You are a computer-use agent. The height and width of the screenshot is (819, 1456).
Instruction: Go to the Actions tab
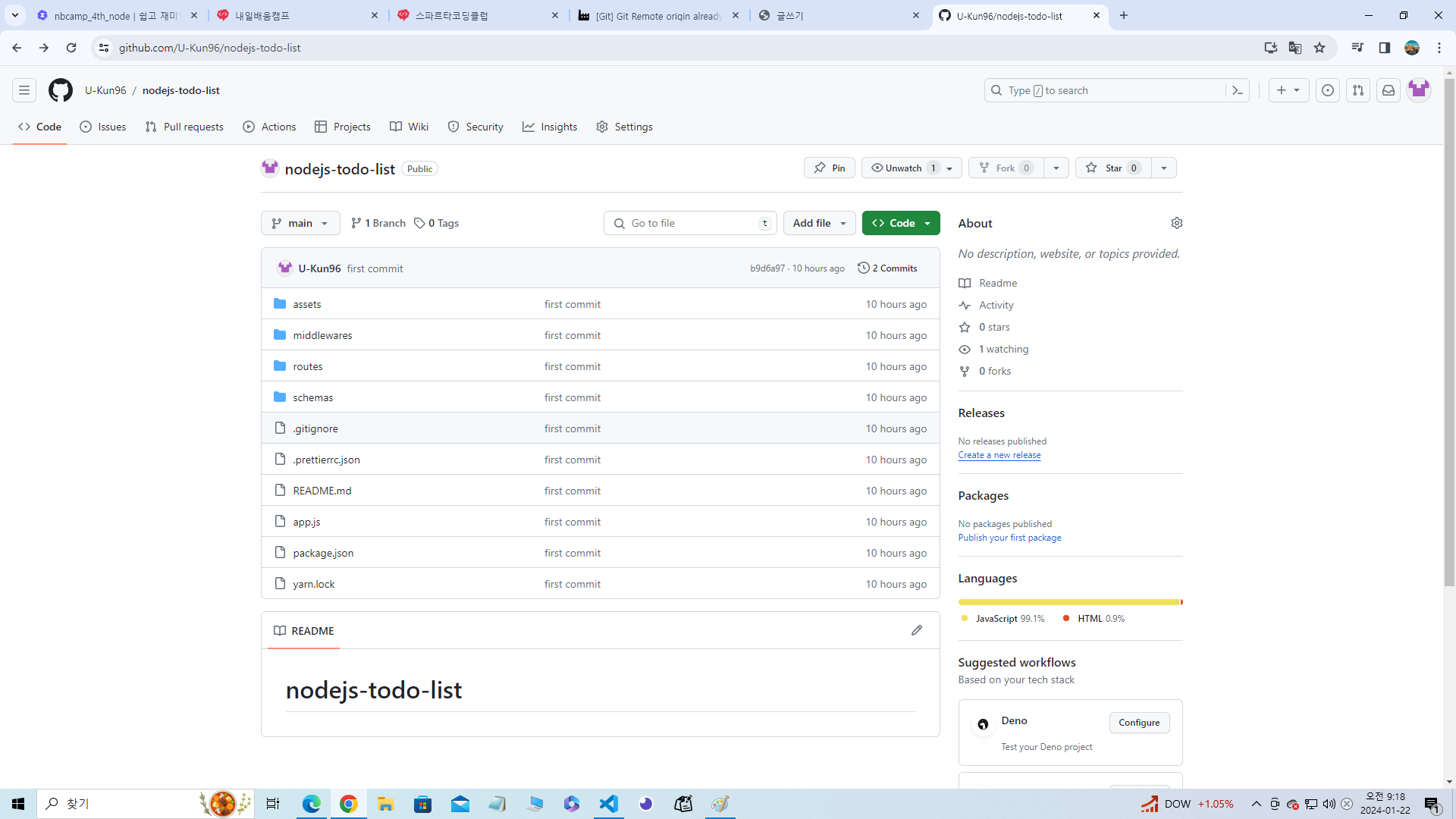click(x=269, y=127)
